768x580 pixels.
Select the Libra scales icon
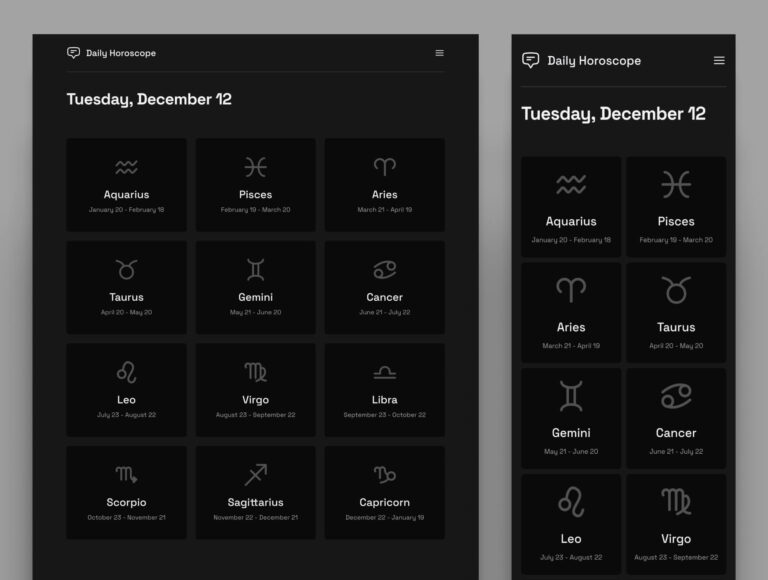point(384,373)
